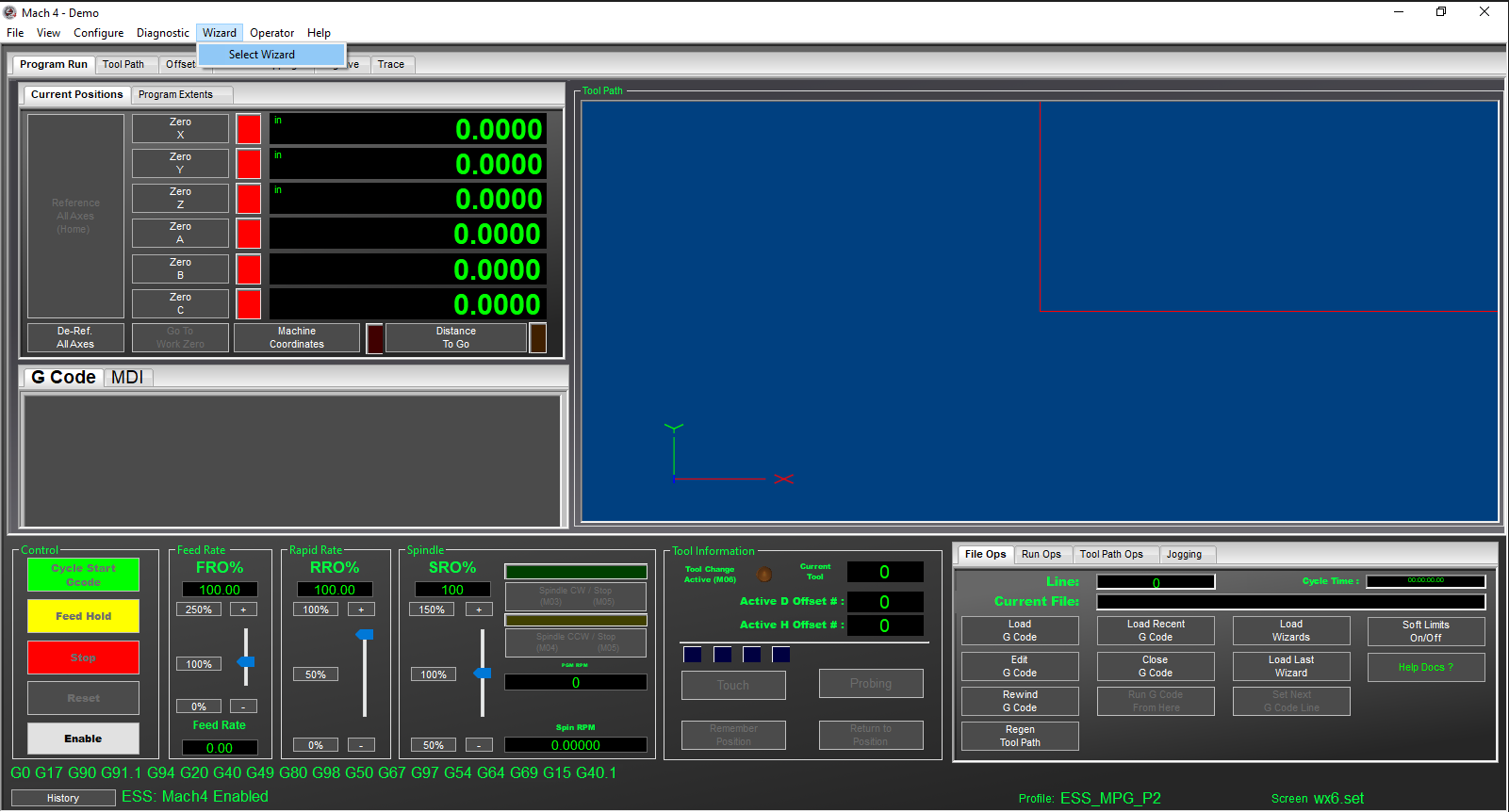
Task: Click the Machine Coordinates indicator LED
Action: (x=374, y=338)
